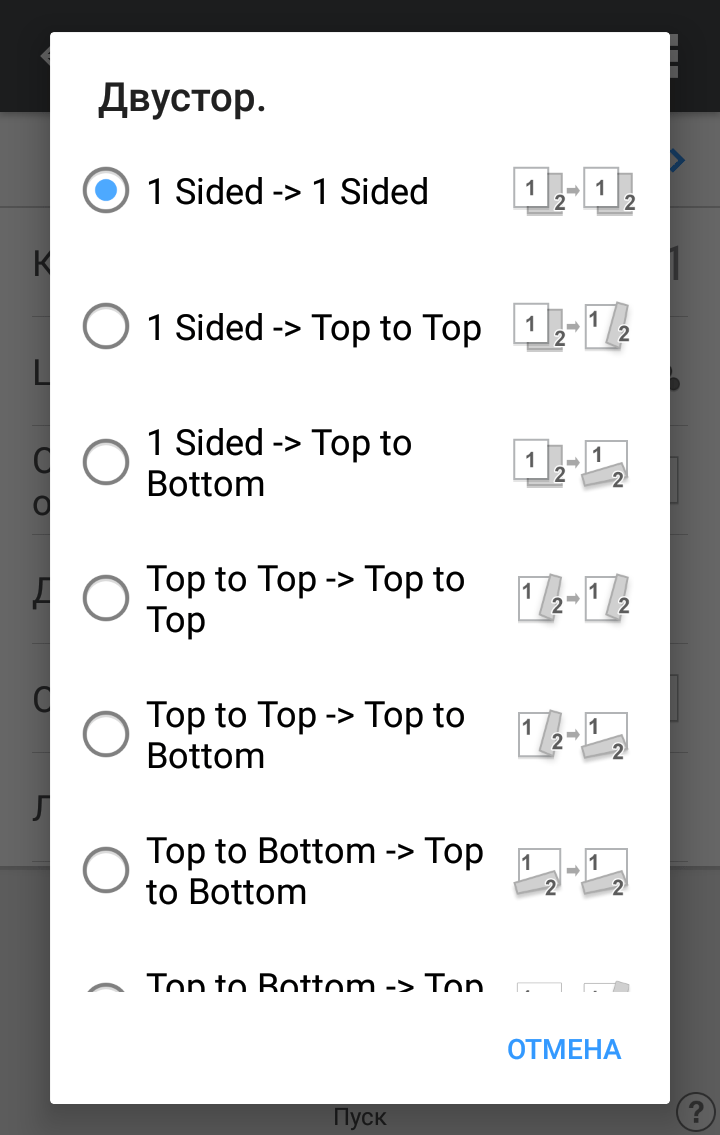Choose the 1 Sided -> Top to Top radio button
Image resolution: width=720 pixels, height=1135 pixels.
point(106,327)
